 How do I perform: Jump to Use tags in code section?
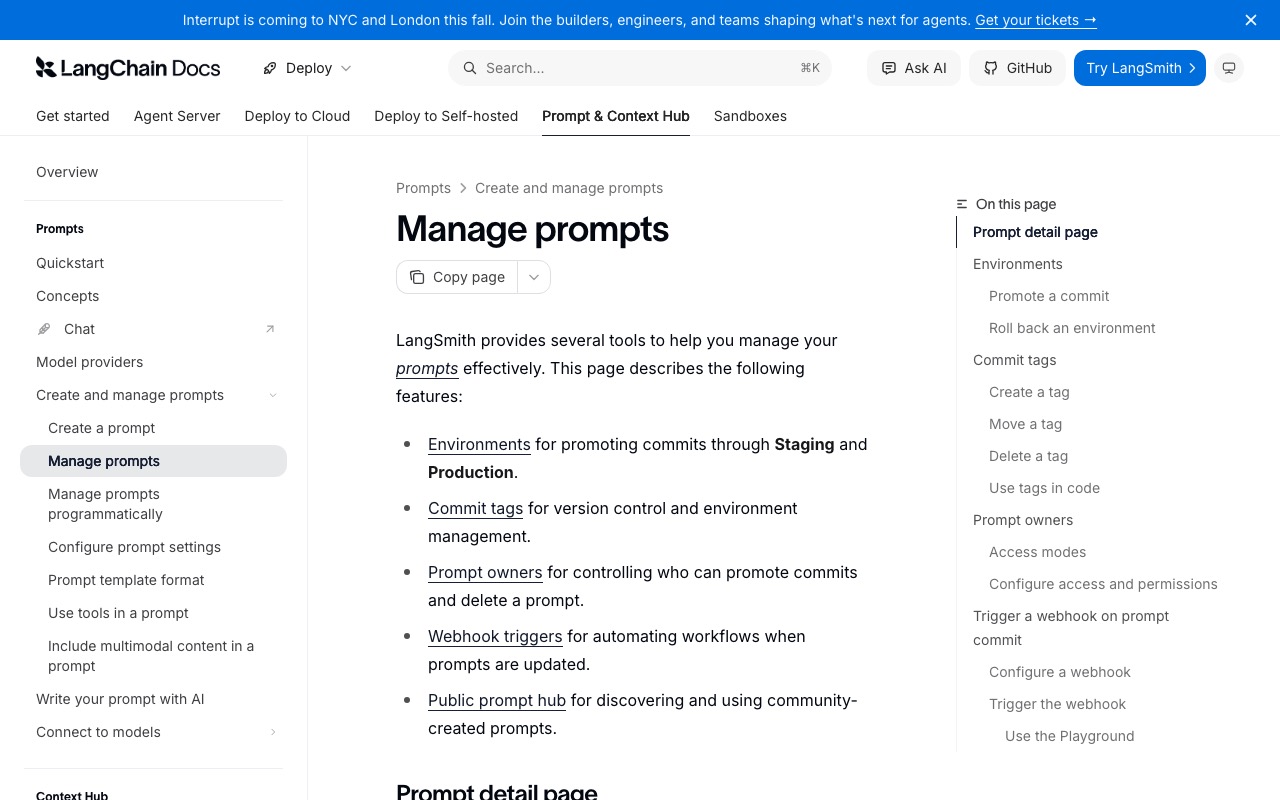pos(1044,488)
